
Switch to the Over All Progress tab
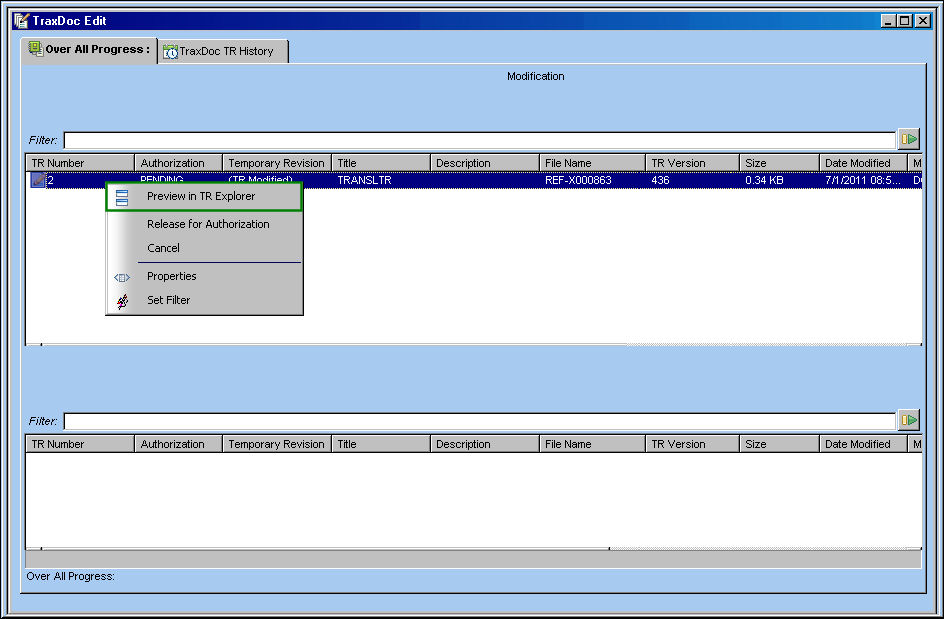(89, 50)
